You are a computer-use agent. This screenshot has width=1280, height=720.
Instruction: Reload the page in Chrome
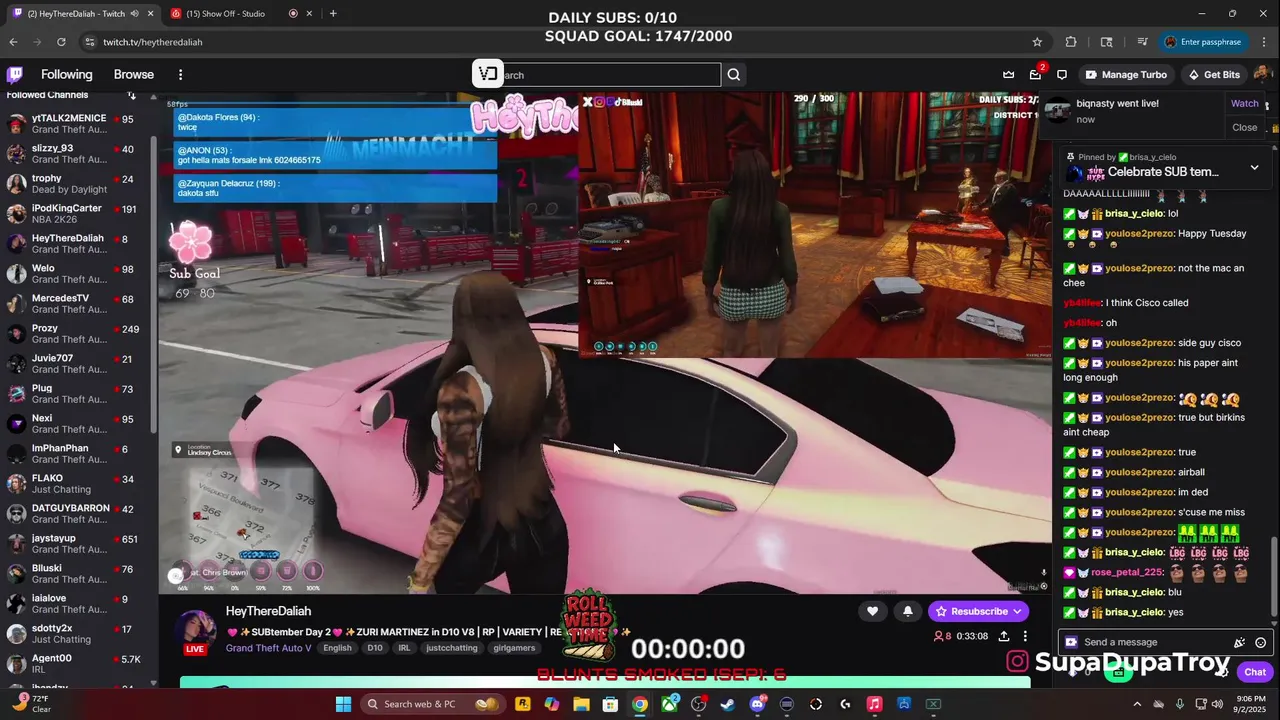(61, 42)
